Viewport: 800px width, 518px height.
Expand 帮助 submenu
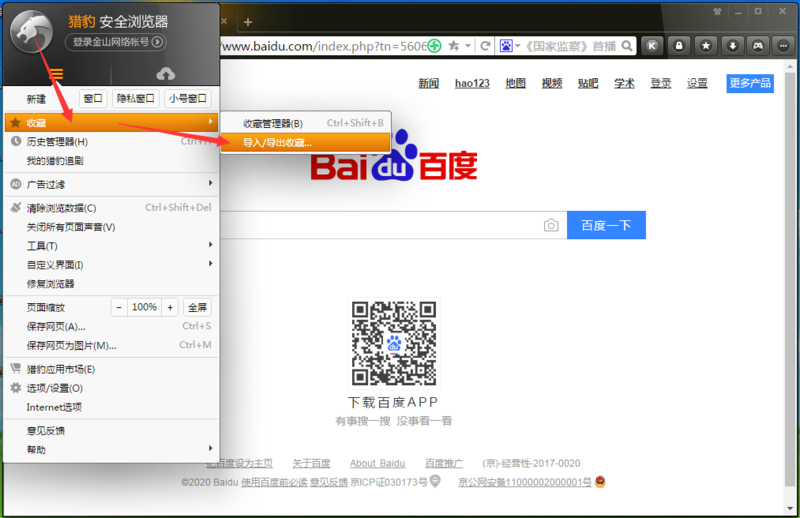point(111,450)
